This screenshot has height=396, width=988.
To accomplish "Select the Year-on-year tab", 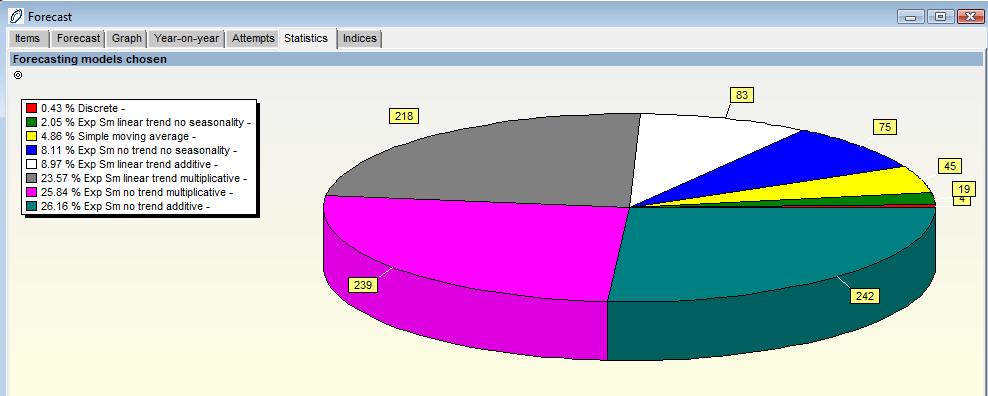I will 187,38.
